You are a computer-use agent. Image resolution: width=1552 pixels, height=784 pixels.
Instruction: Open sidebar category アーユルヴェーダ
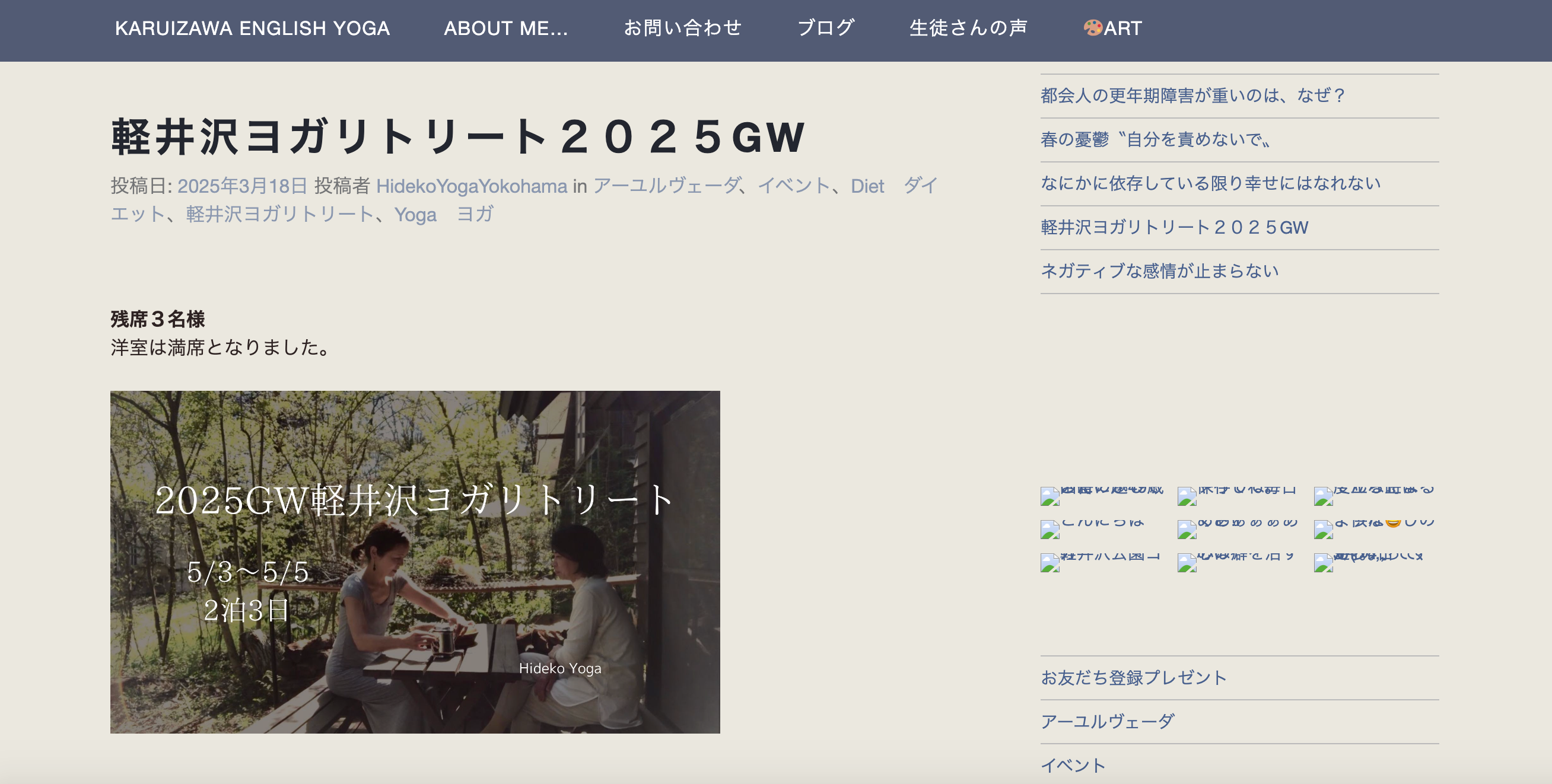tap(1108, 721)
